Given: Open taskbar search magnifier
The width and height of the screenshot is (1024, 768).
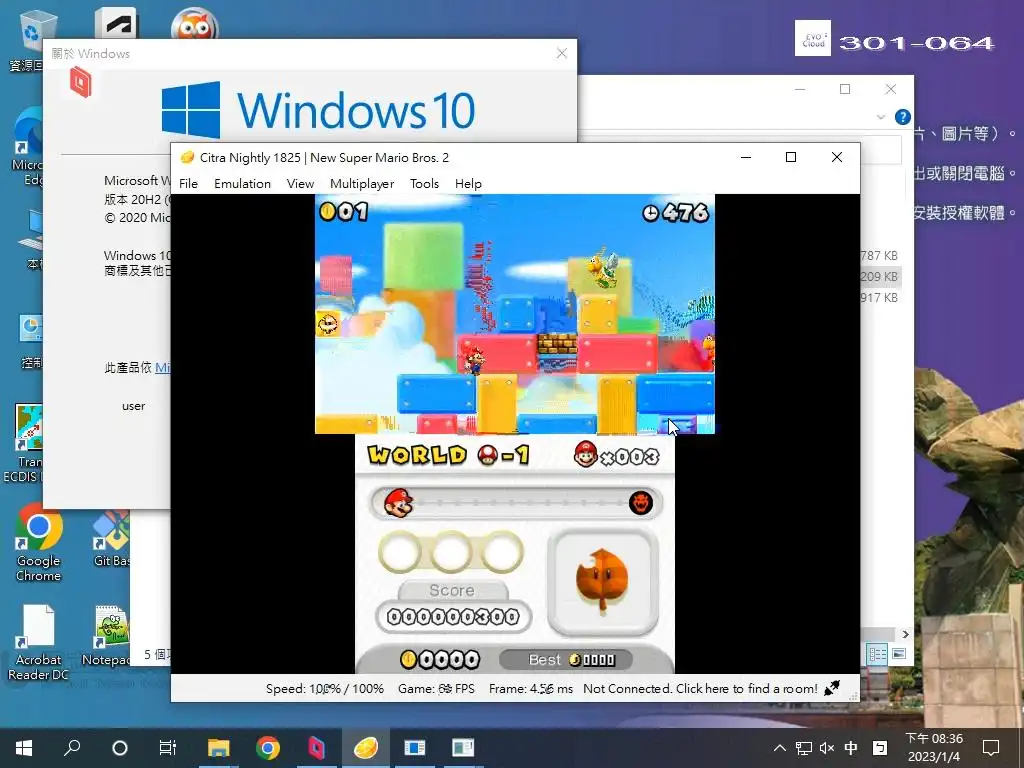Looking at the screenshot, I should (72, 748).
